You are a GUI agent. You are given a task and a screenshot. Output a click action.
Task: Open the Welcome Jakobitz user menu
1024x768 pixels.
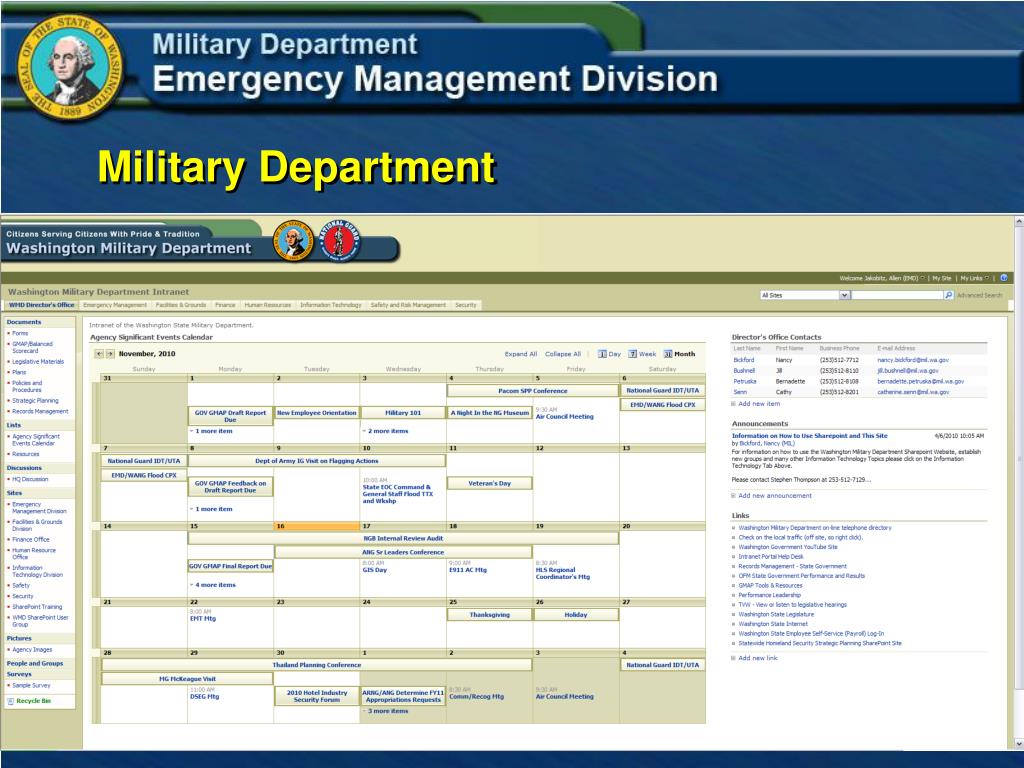pyautogui.click(x=882, y=278)
